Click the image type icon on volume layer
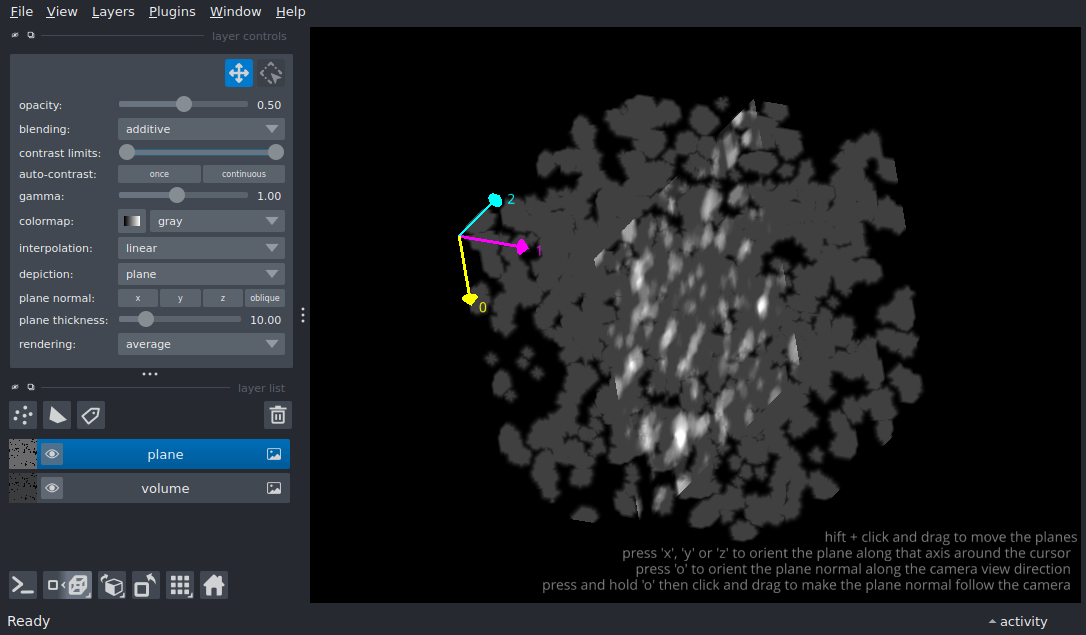The width and height of the screenshot is (1086, 635). [274, 488]
